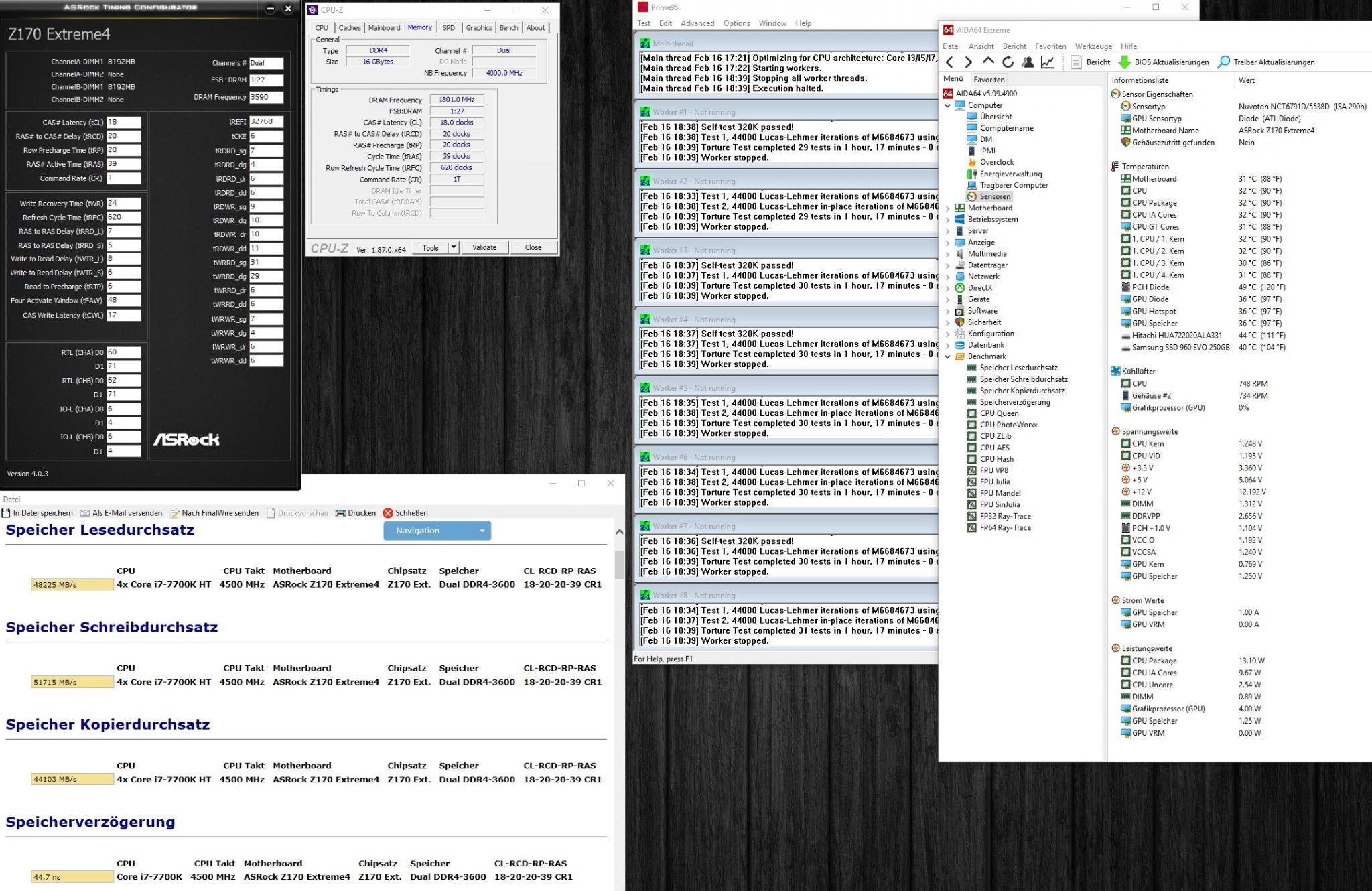Image resolution: width=1372 pixels, height=891 pixels.
Task: Click the CPU-Z Tools button
Action: tap(430, 248)
